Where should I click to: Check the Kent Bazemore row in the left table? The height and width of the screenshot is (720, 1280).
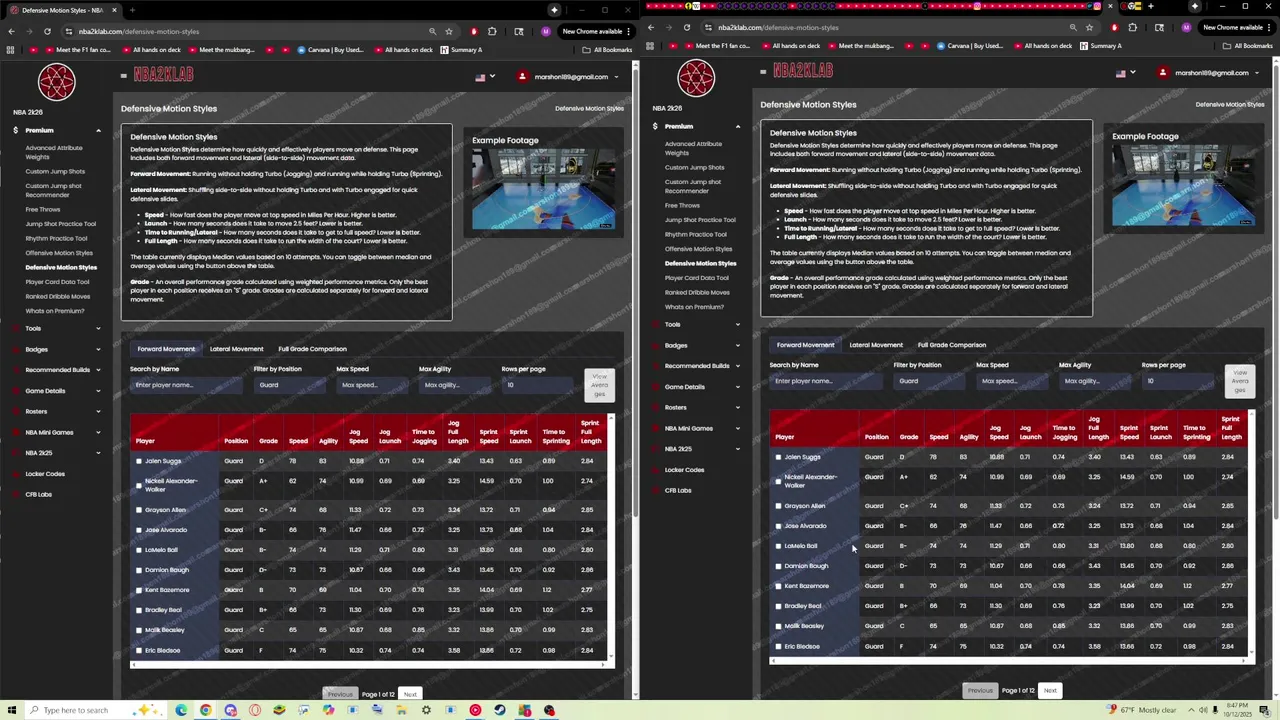(x=139, y=590)
